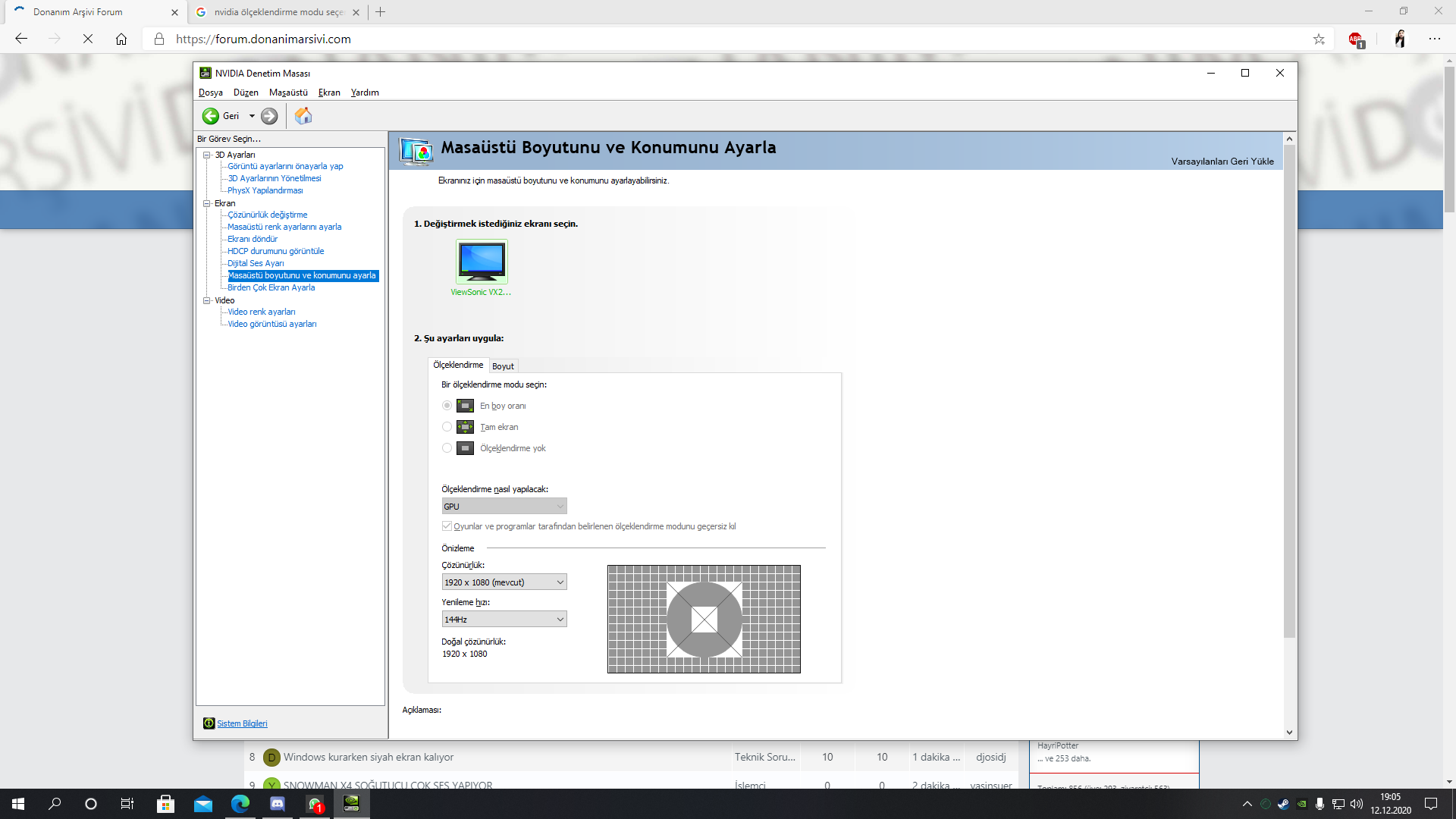Viewport: 1456px width, 819px height.
Task: Open the 144Hz refresh rate dropdown
Action: pyautogui.click(x=504, y=620)
